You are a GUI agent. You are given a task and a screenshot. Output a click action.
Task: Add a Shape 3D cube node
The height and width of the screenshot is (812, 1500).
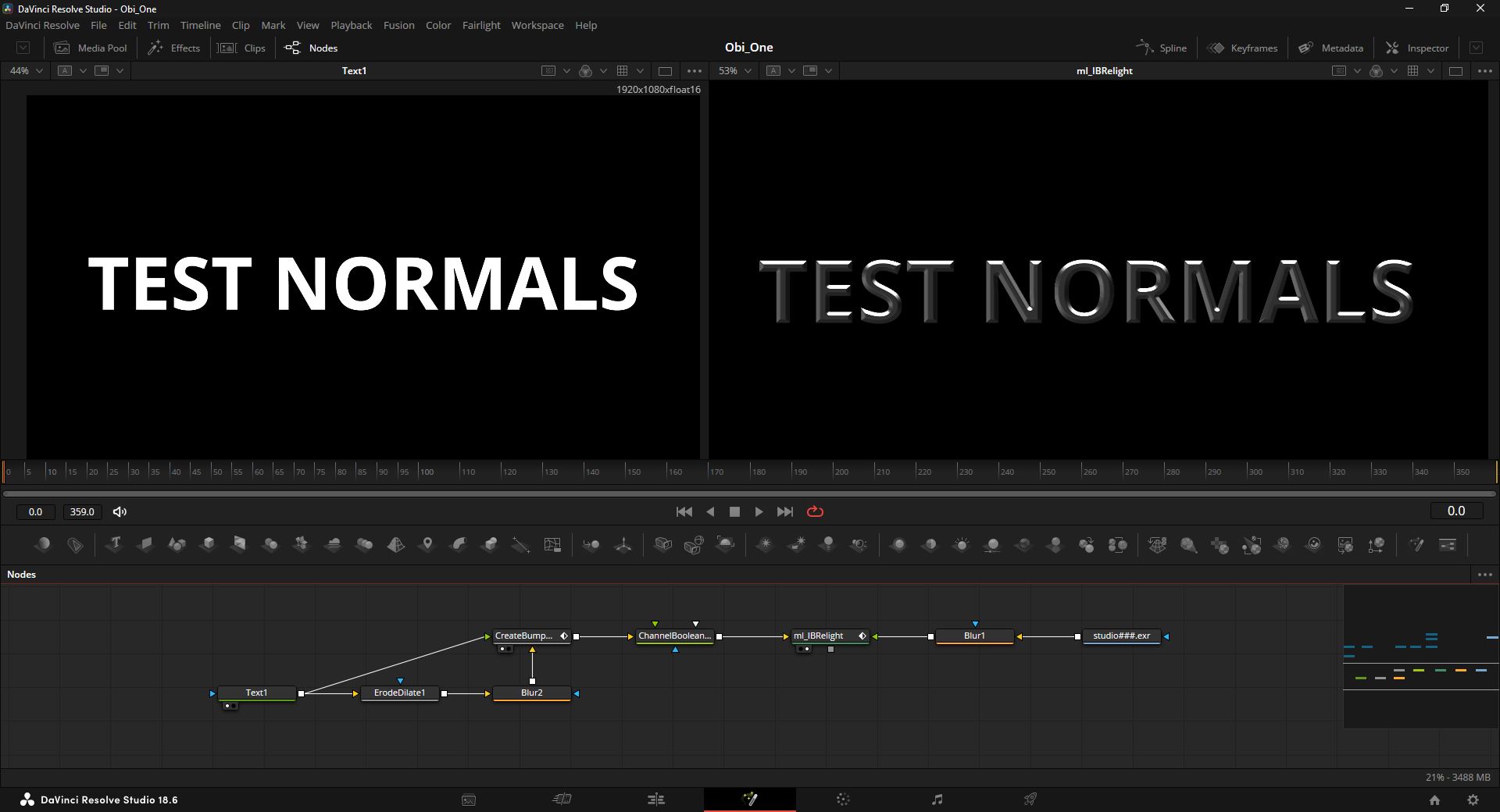tap(208, 544)
